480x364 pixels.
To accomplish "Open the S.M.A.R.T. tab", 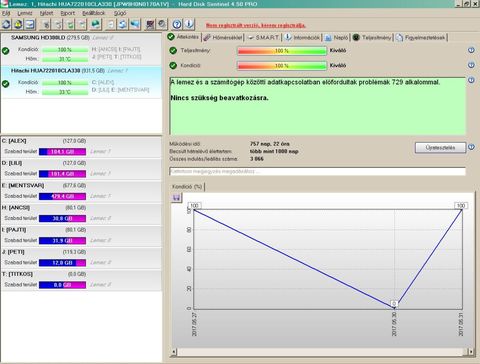I will (x=263, y=37).
